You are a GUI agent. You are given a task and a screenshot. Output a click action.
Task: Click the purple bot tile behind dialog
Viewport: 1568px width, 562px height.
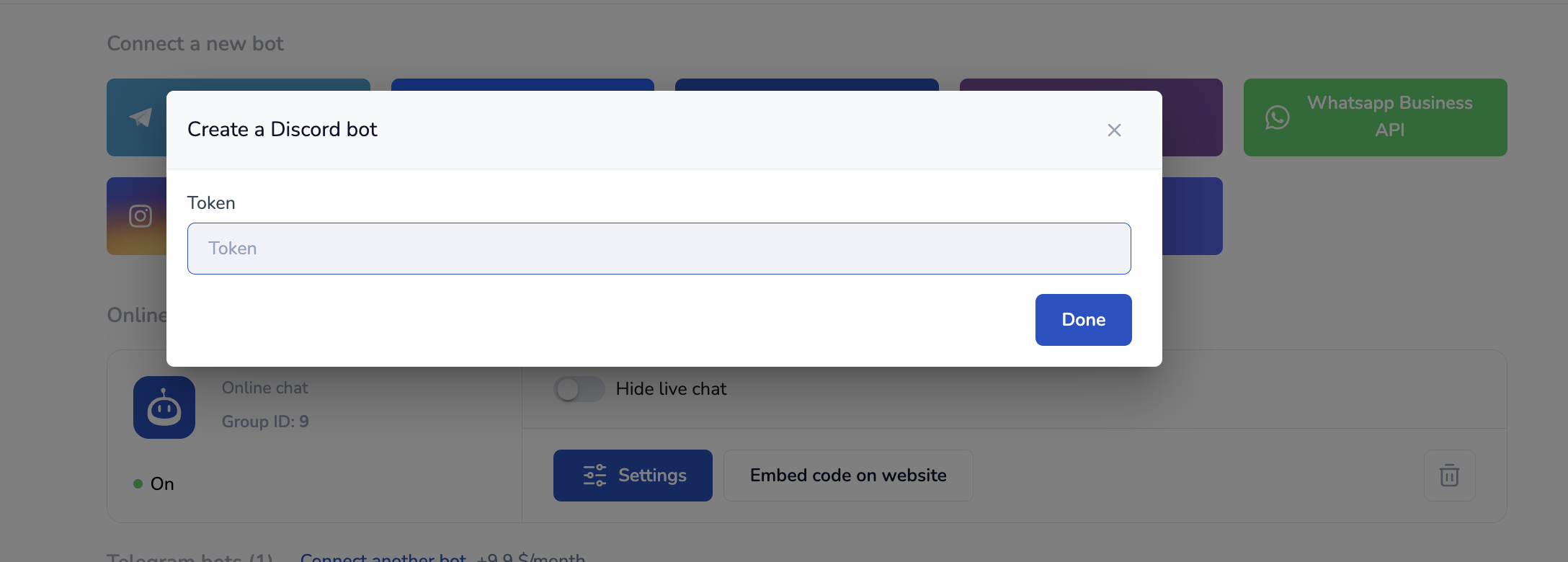click(1192, 117)
